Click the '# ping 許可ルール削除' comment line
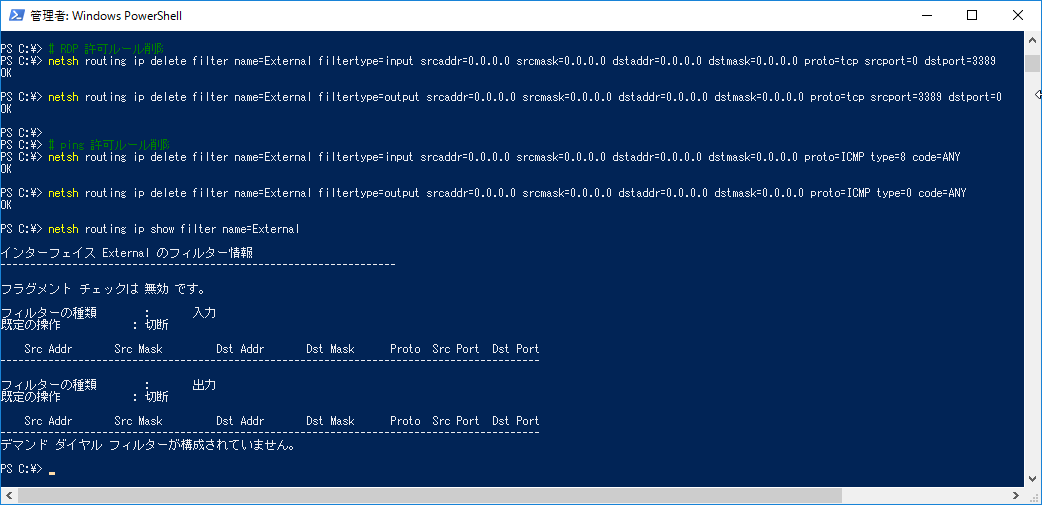 pyautogui.click(x=109, y=145)
